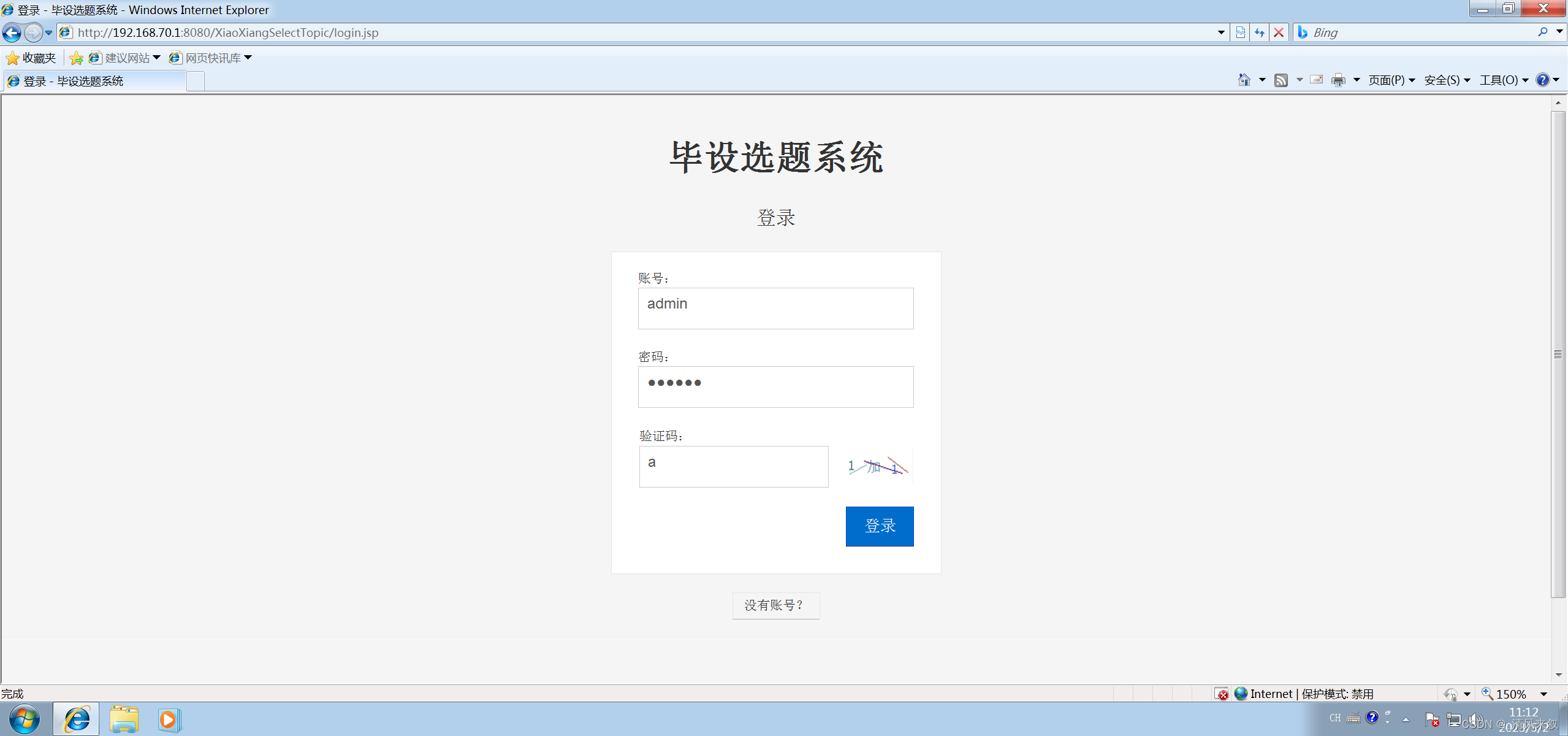Click the 完成 status bar text
Screen dimensions: 1568x736
coord(12,694)
